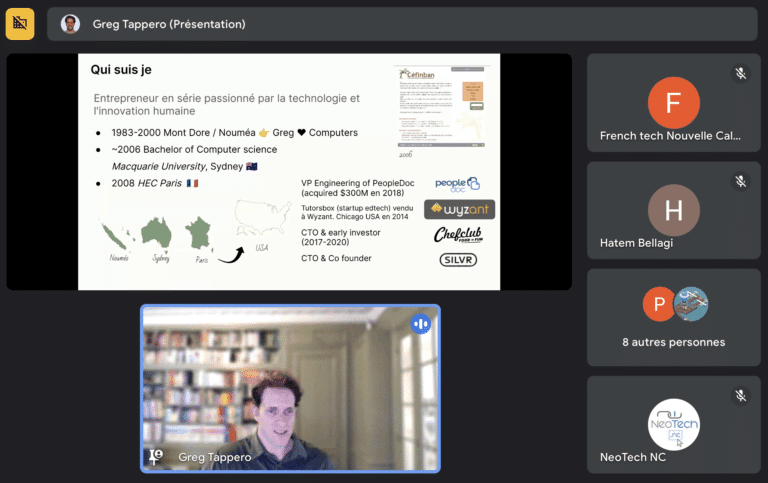Open the Hatem Bellagi avatar H
The image size is (768, 483).
[x=673, y=210]
